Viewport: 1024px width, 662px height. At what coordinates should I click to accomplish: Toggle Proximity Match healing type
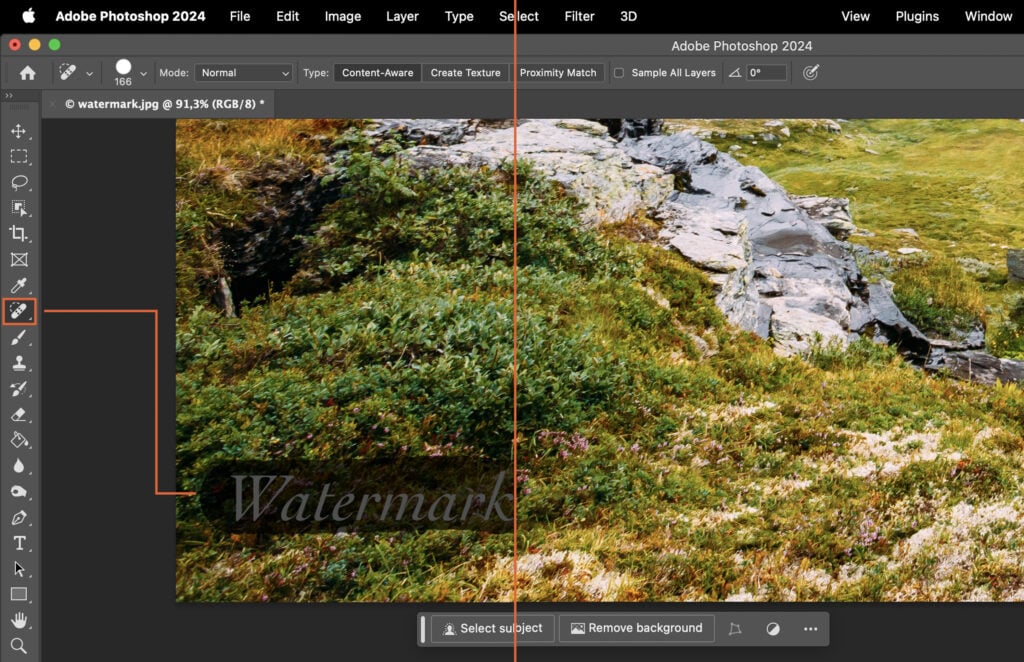(557, 72)
